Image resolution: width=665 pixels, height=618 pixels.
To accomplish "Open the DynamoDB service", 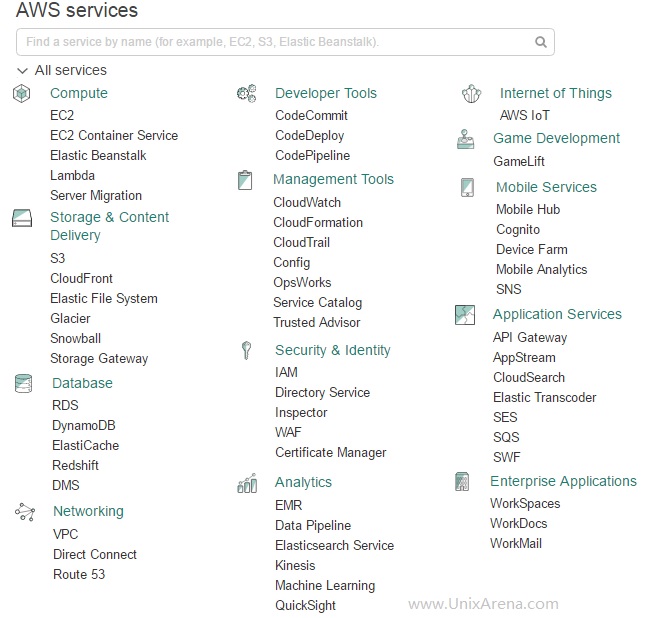I will pos(84,425).
